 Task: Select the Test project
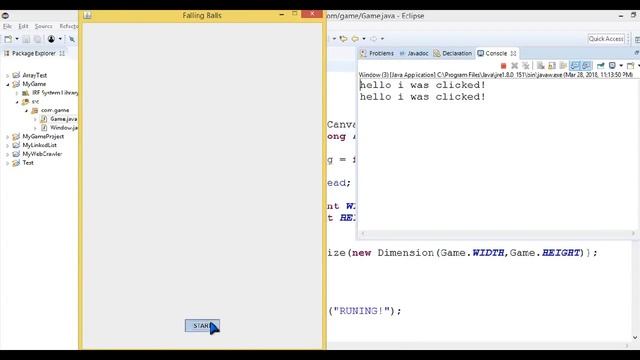(x=28, y=162)
